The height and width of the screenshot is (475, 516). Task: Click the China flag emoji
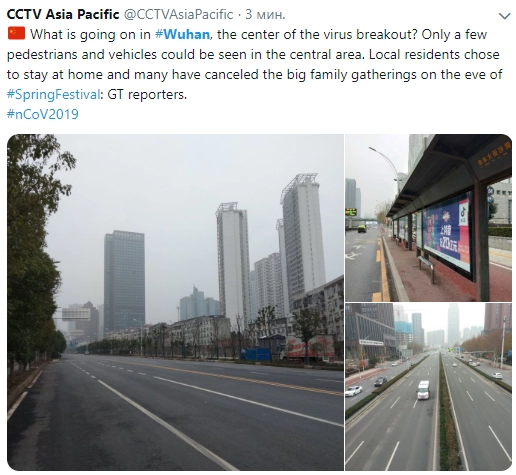pyautogui.click(x=16, y=34)
